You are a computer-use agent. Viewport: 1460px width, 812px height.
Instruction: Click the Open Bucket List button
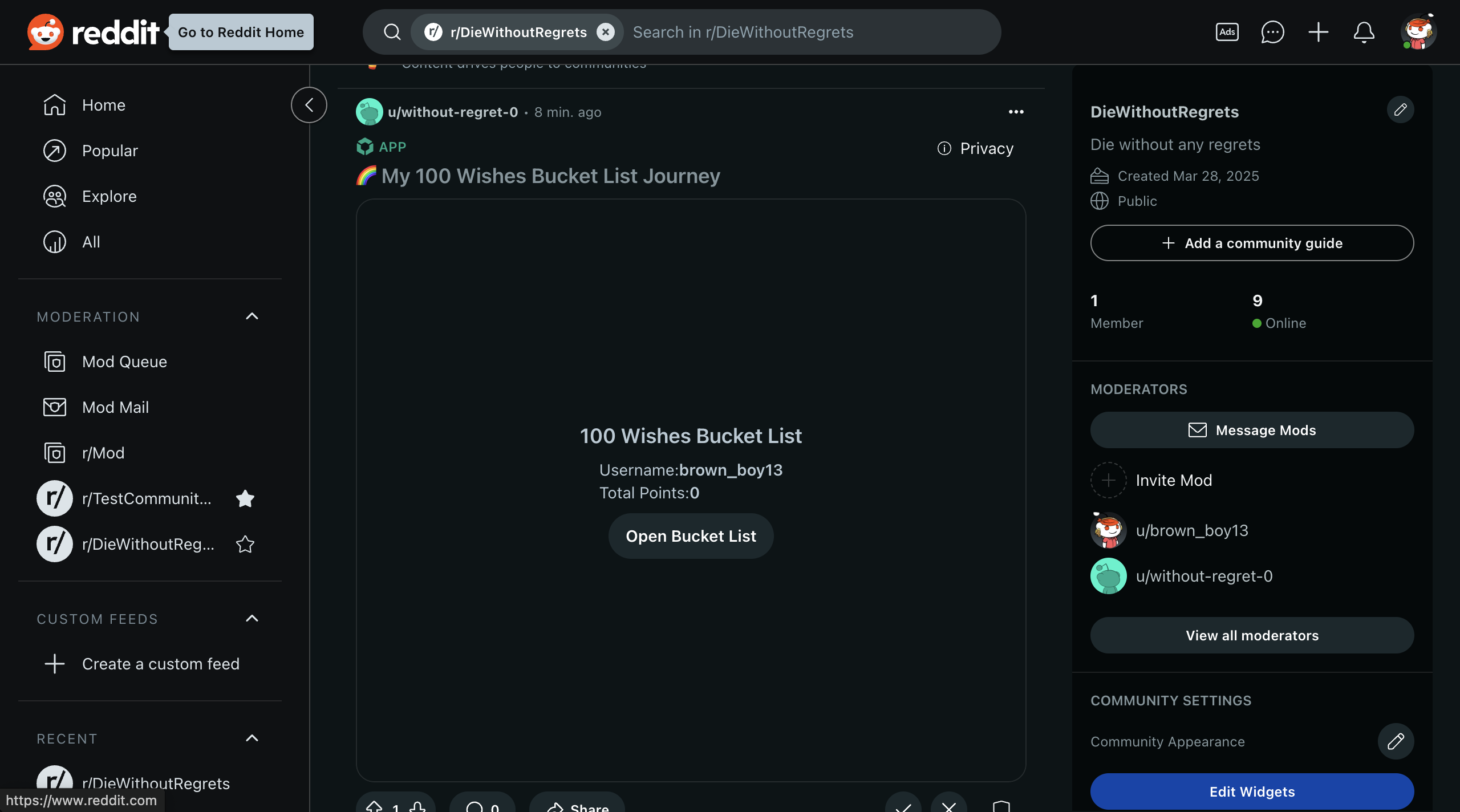pyautogui.click(x=691, y=536)
